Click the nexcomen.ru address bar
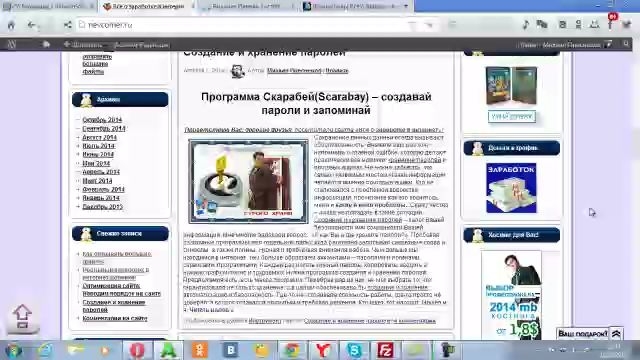The image size is (640, 360). (245, 25)
